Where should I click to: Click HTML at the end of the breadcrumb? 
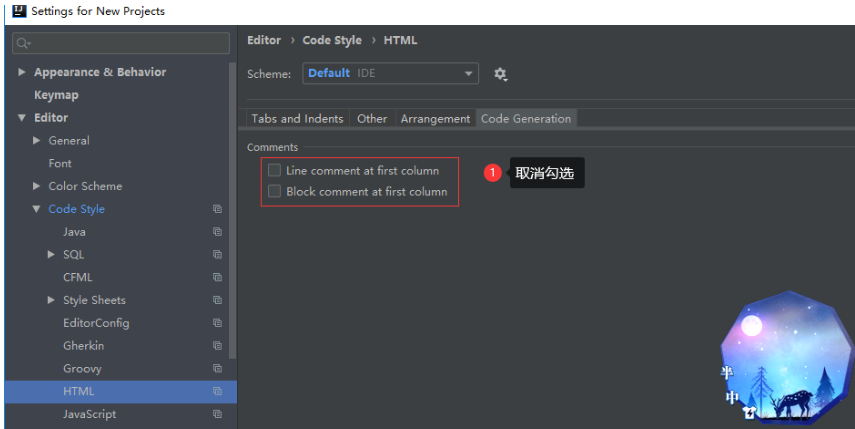(x=400, y=40)
